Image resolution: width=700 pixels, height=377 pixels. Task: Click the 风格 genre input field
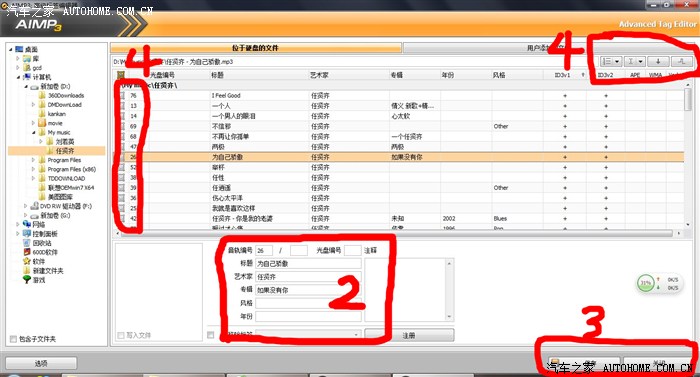tap(308, 303)
